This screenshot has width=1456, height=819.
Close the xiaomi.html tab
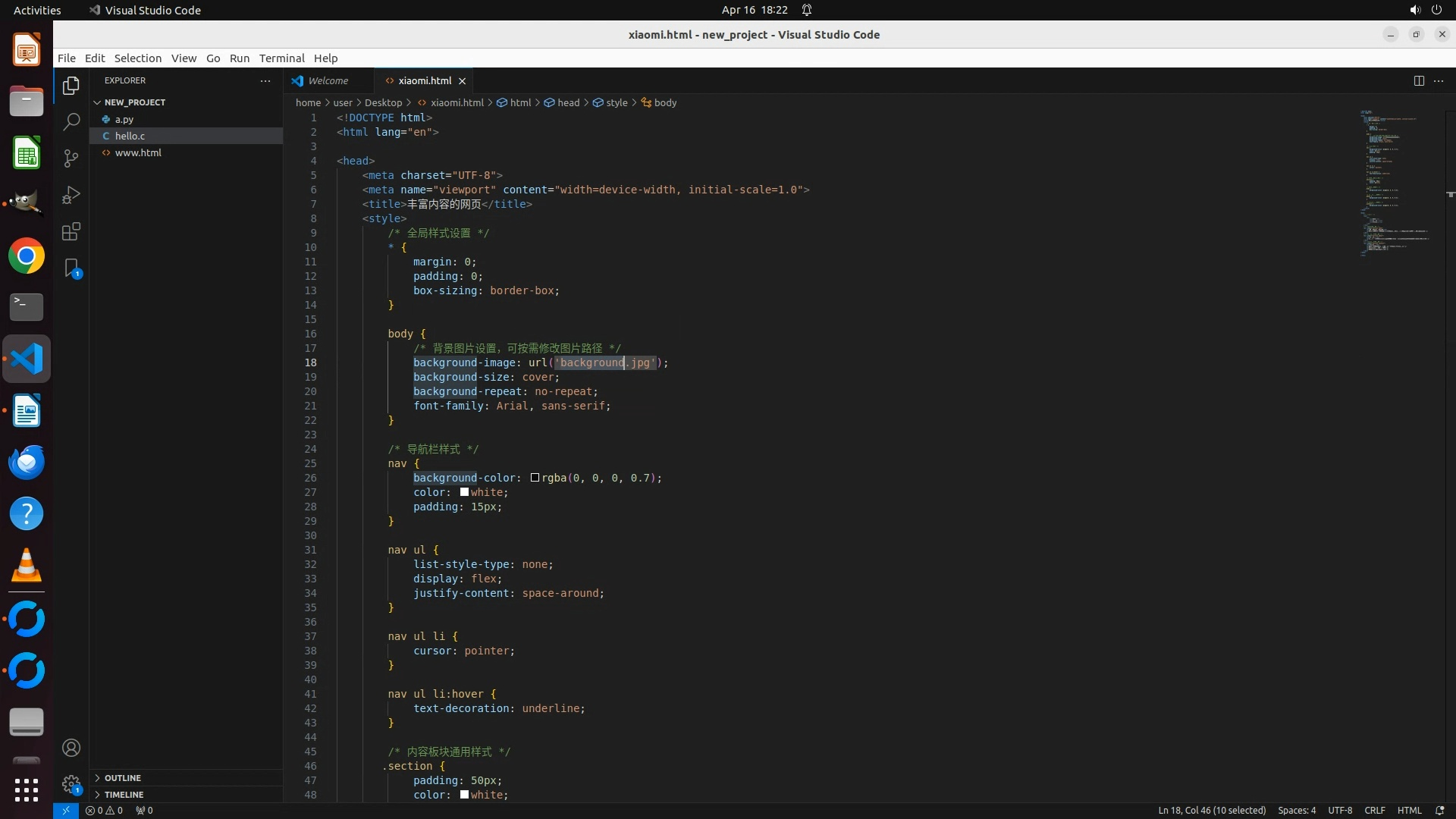click(x=462, y=81)
